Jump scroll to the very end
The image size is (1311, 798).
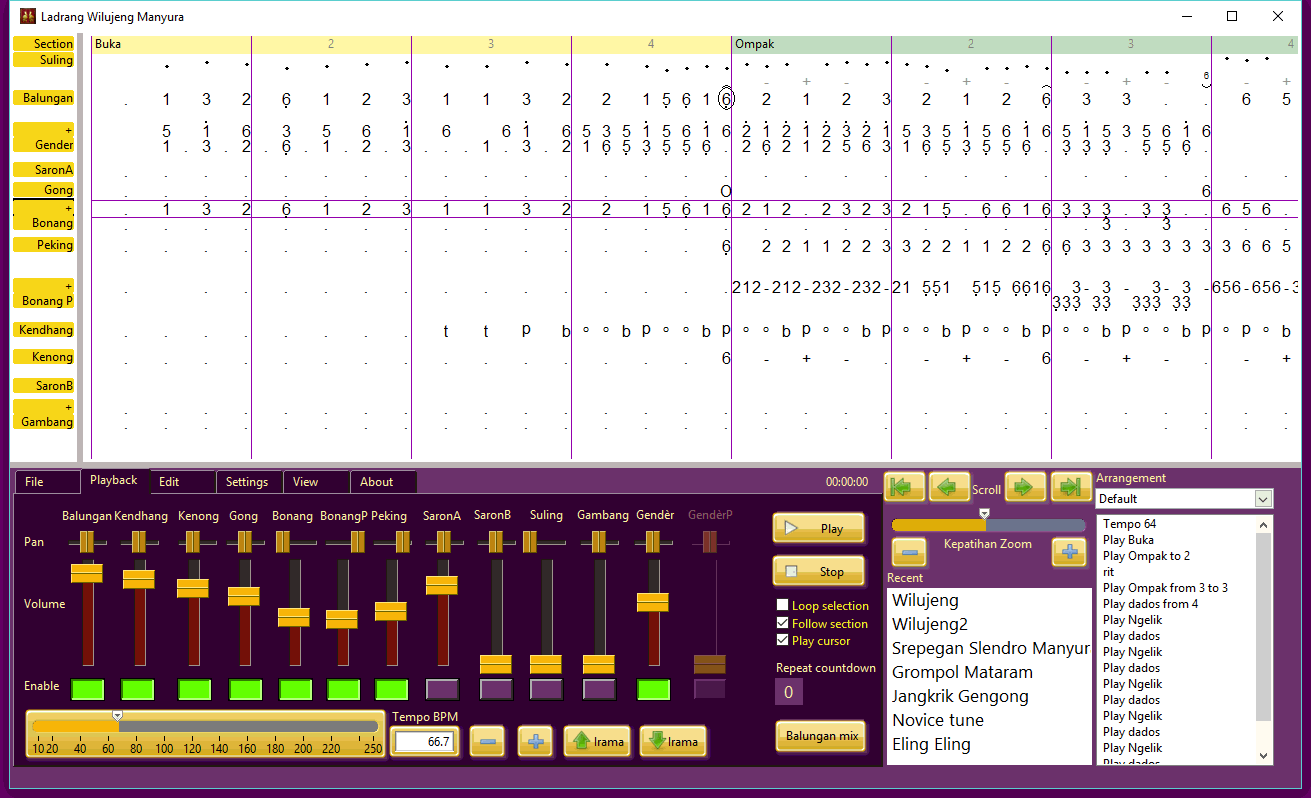1071,487
